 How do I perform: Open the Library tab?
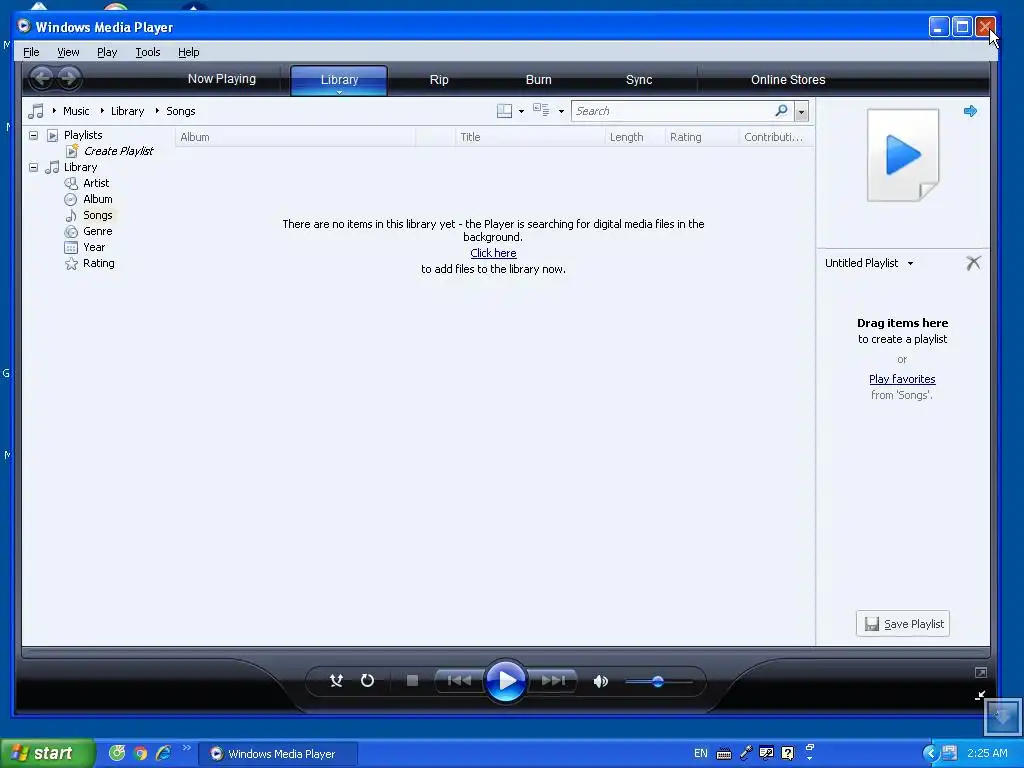pos(339,80)
